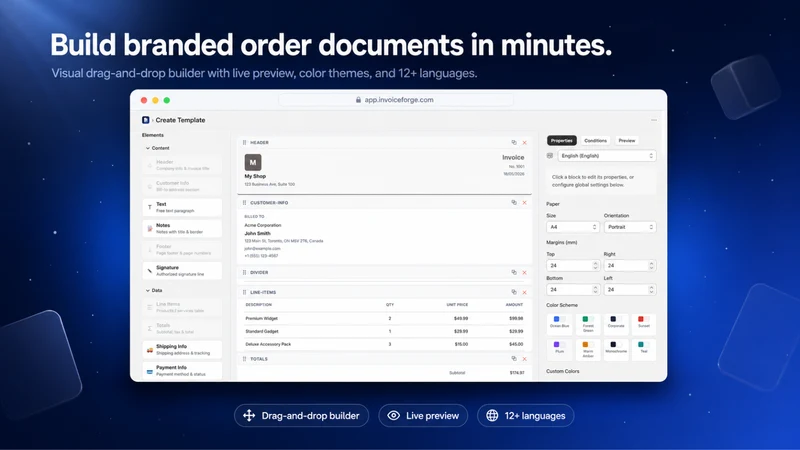Select the Ocean Blue color scheme
This screenshot has height=450, width=800.
559,322
